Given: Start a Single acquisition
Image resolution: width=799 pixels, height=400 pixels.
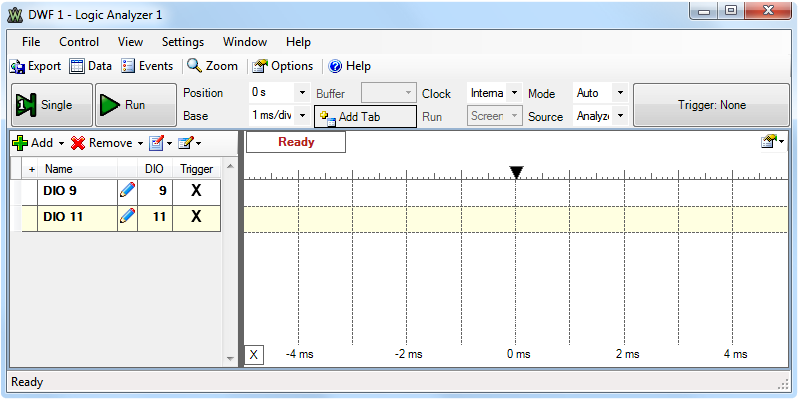Looking at the screenshot, I should (x=52, y=105).
